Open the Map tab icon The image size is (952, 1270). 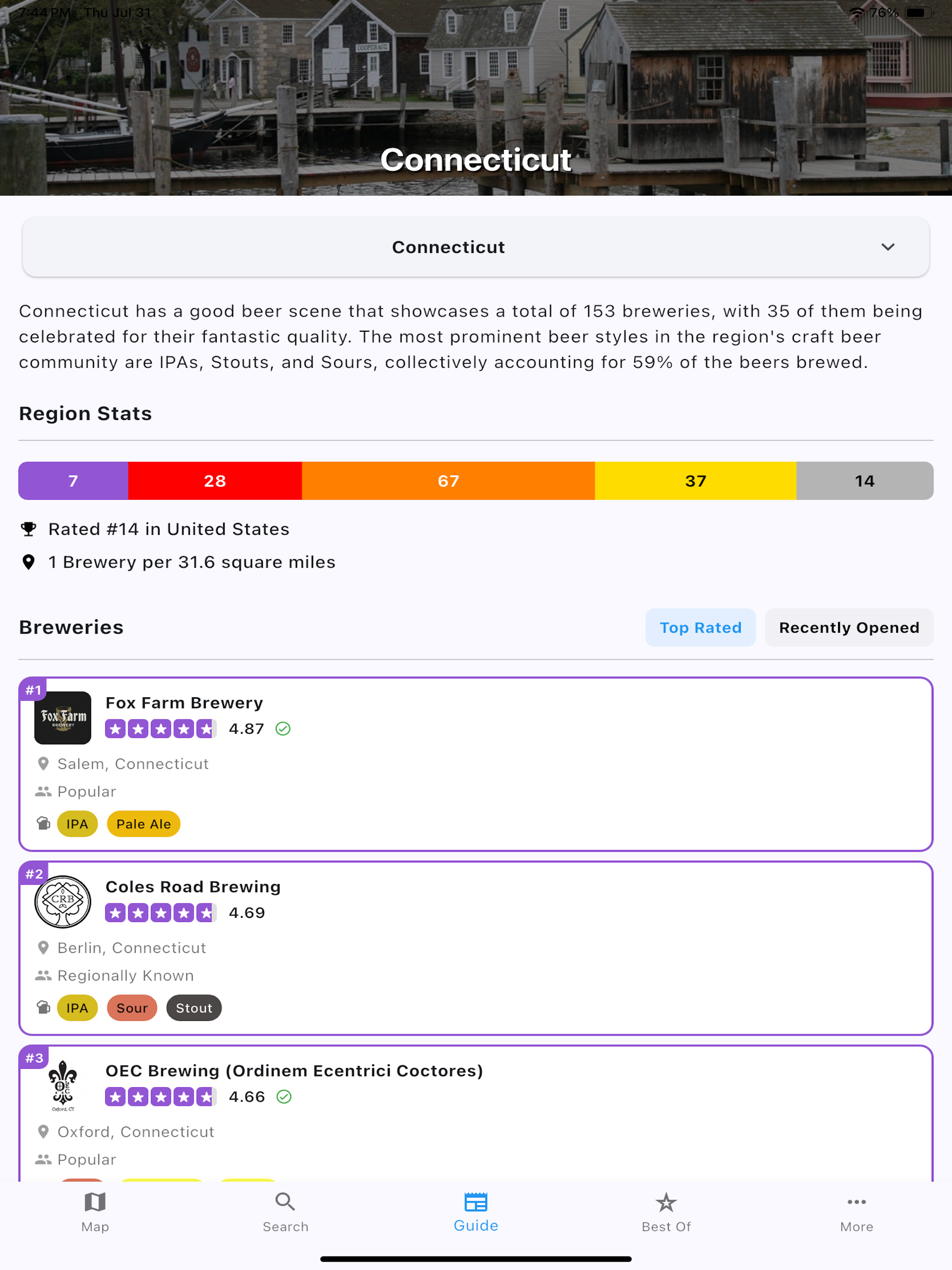(x=95, y=1201)
